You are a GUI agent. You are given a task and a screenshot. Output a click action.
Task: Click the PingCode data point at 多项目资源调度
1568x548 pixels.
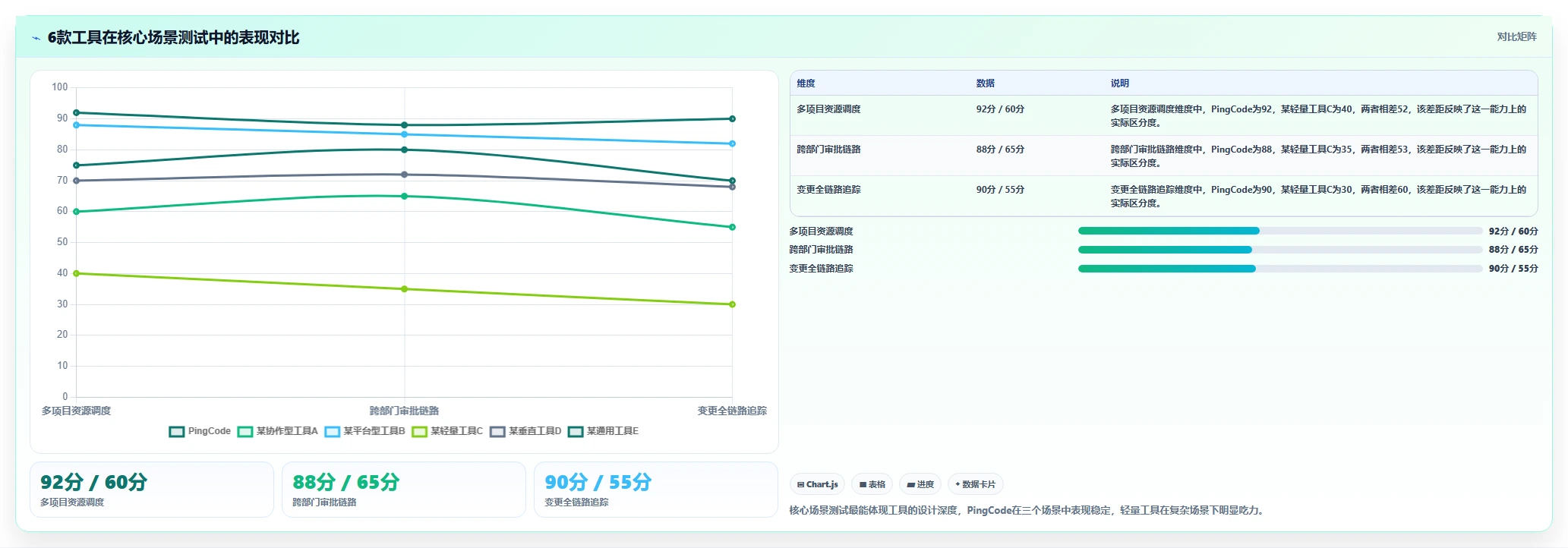point(76,112)
